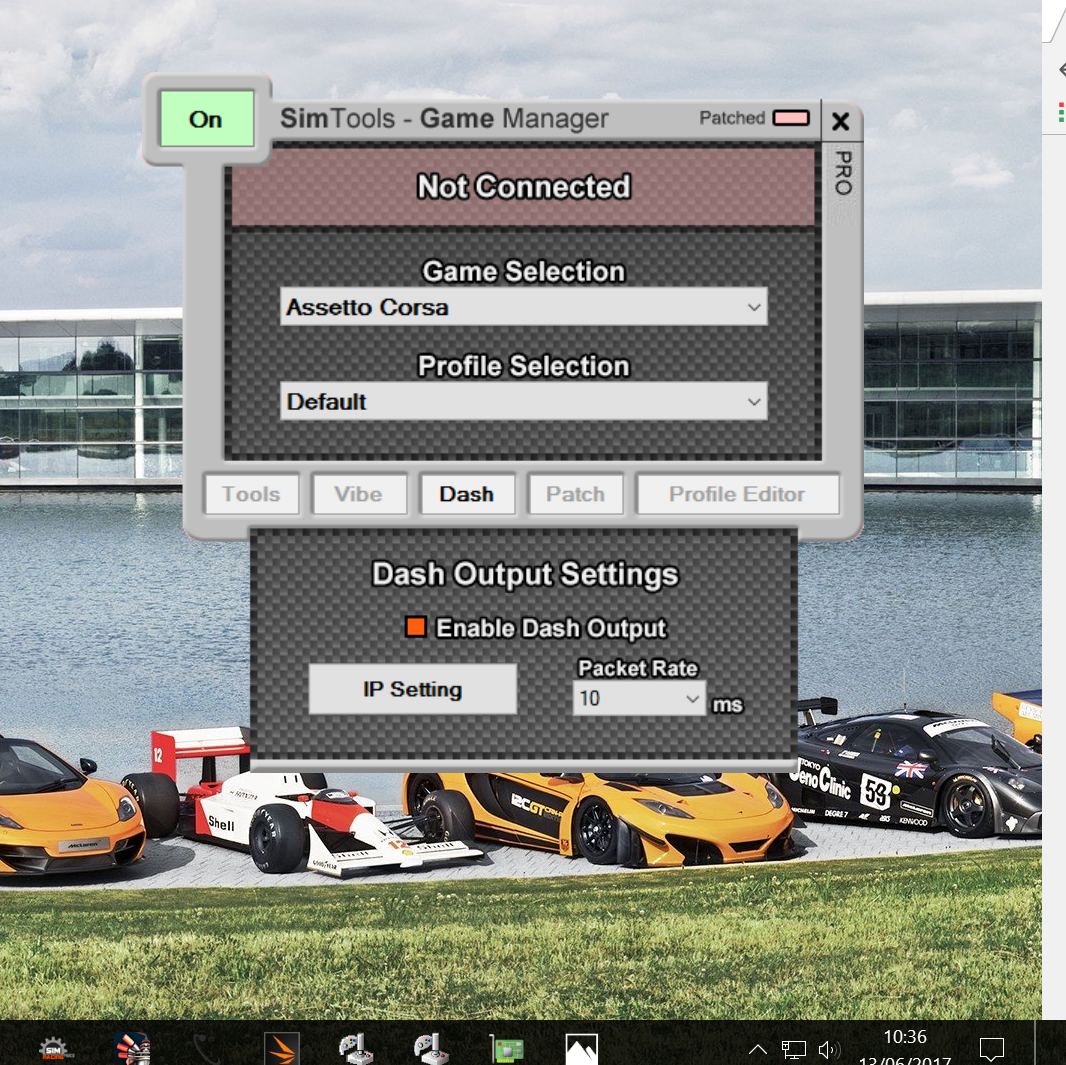Open the second joystick taskbar icon
The image size is (1066, 1065).
click(431, 1047)
